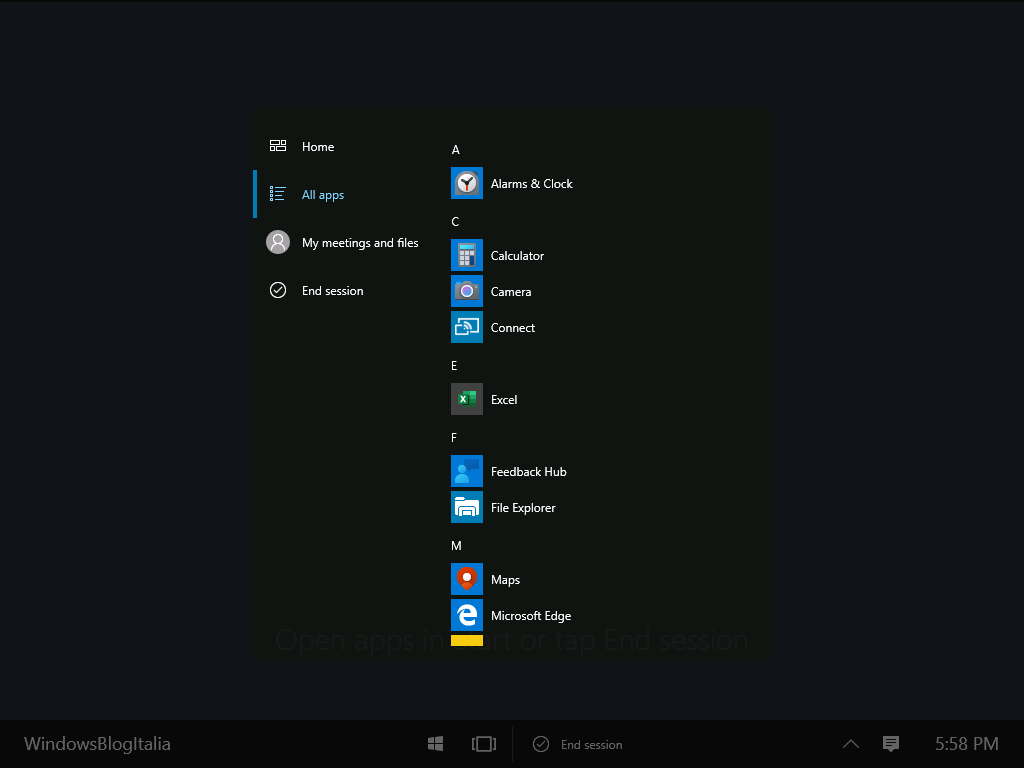Click the Connect app icon
Viewport: 1024px width, 768px height.
(467, 327)
